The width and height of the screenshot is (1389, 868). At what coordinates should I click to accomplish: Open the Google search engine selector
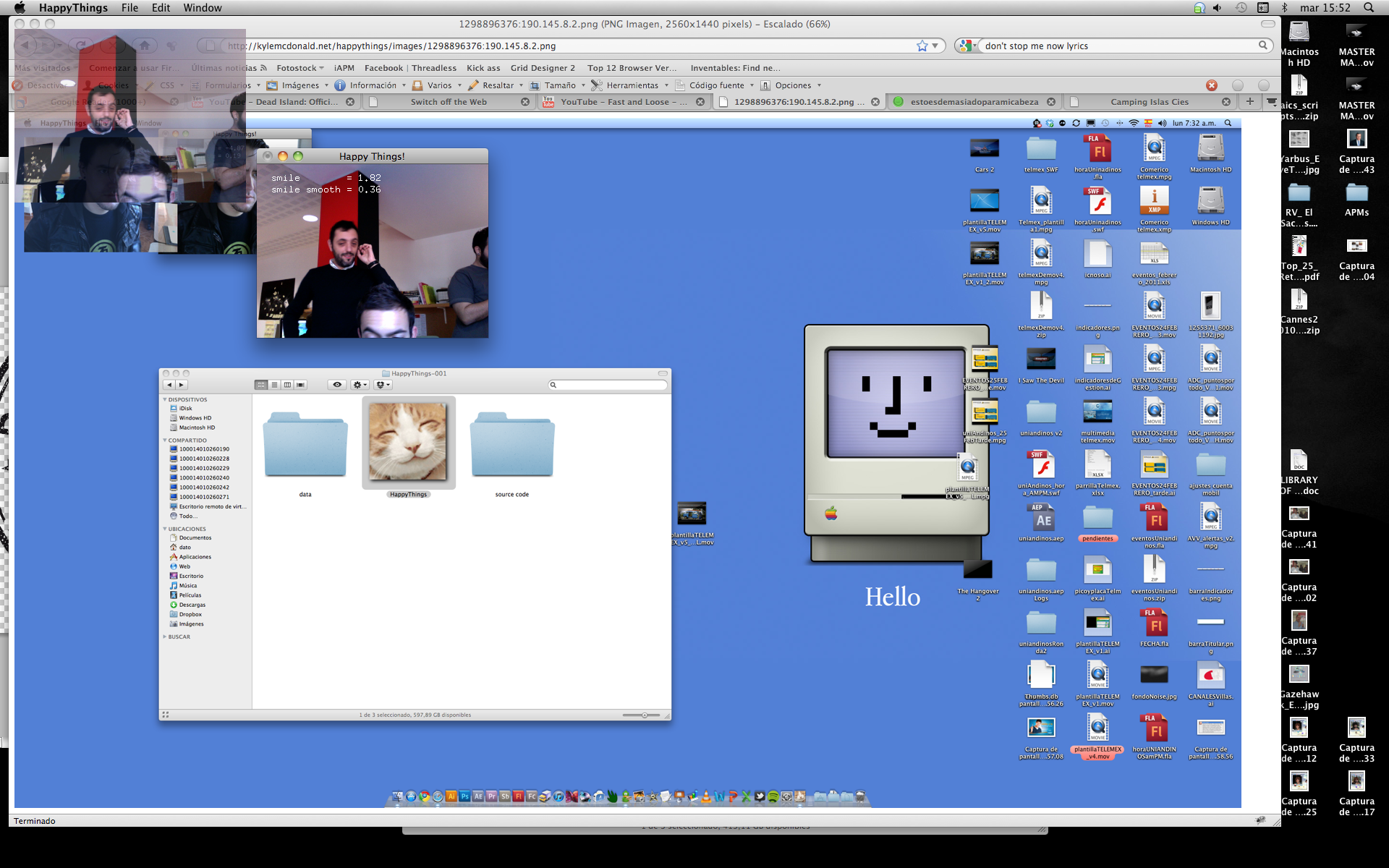967,46
